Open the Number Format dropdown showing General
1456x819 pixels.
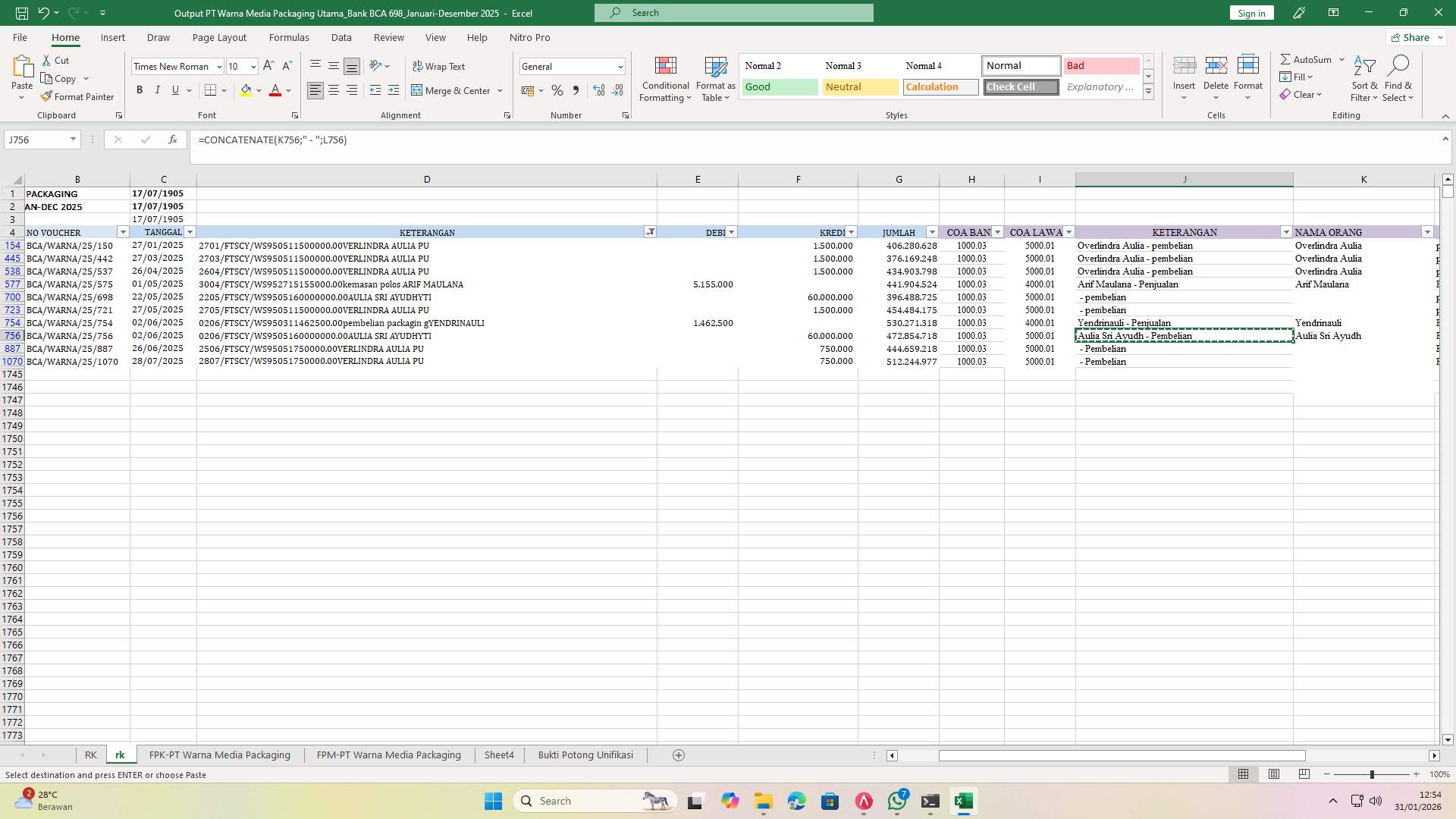[x=573, y=66]
